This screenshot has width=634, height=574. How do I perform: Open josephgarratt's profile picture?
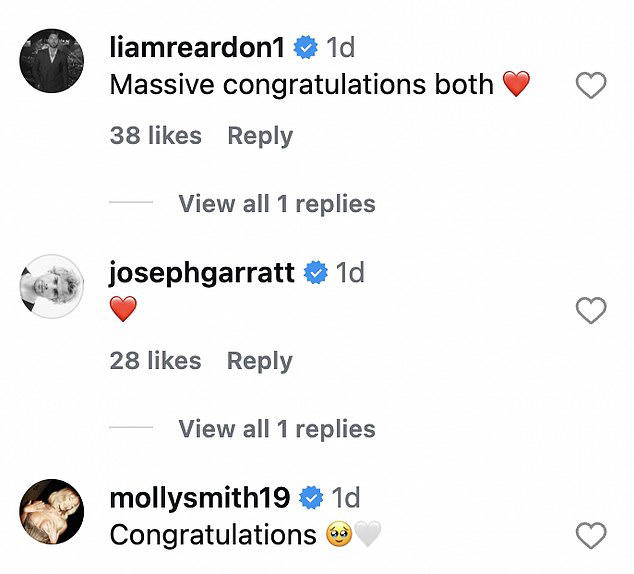click(52, 287)
